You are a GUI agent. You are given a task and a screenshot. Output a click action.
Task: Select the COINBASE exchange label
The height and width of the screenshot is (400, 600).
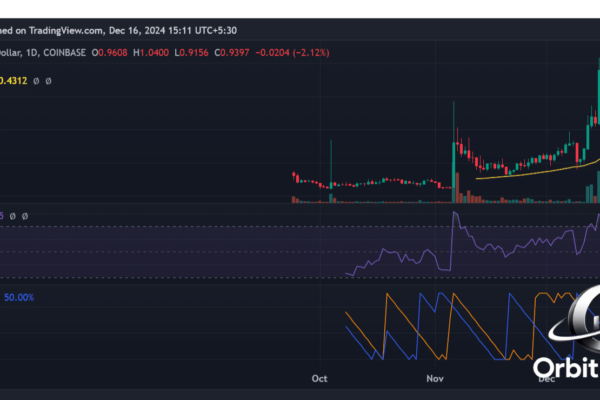(64, 53)
